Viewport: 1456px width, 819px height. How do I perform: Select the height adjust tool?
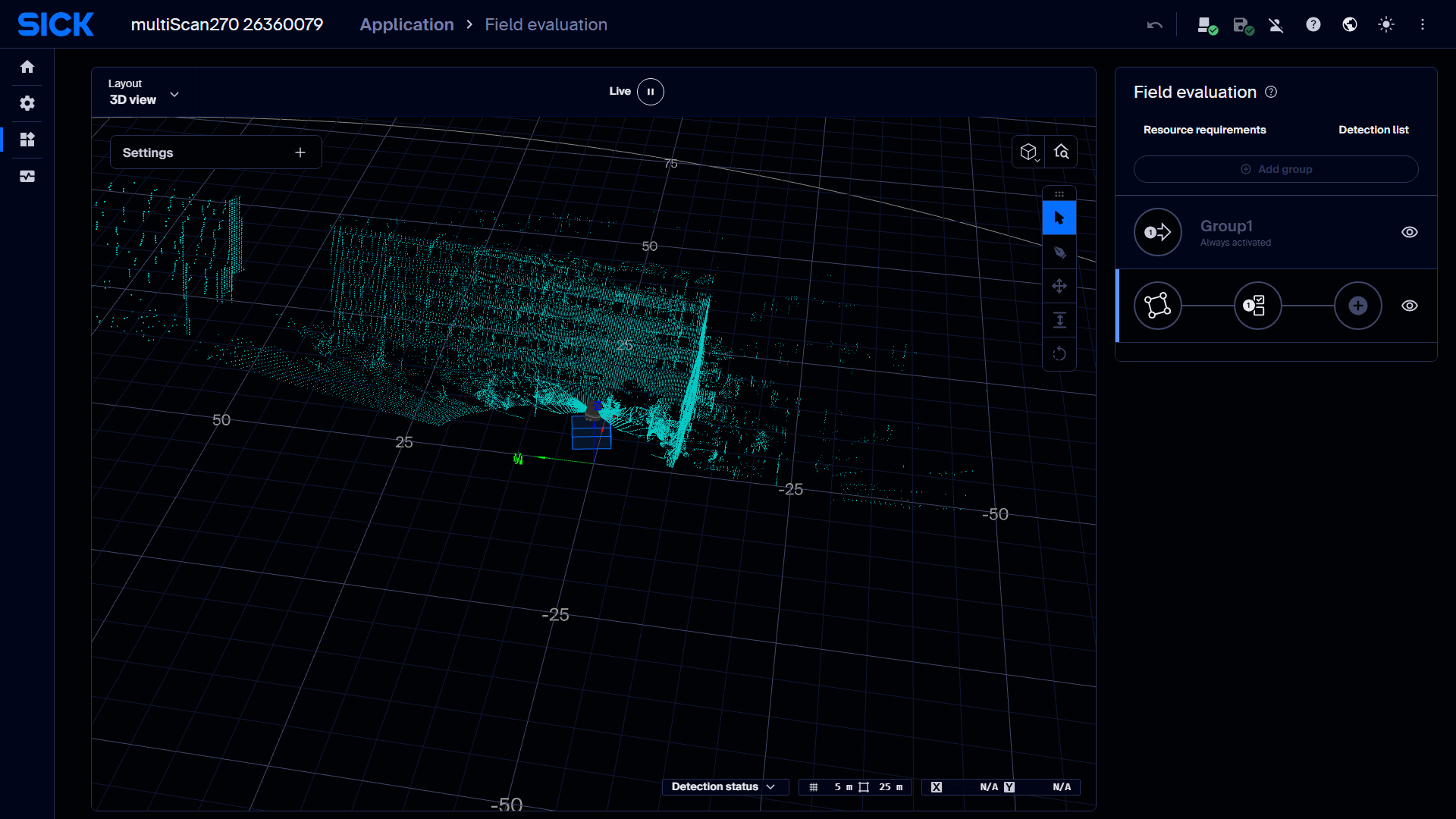click(x=1059, y=320)
